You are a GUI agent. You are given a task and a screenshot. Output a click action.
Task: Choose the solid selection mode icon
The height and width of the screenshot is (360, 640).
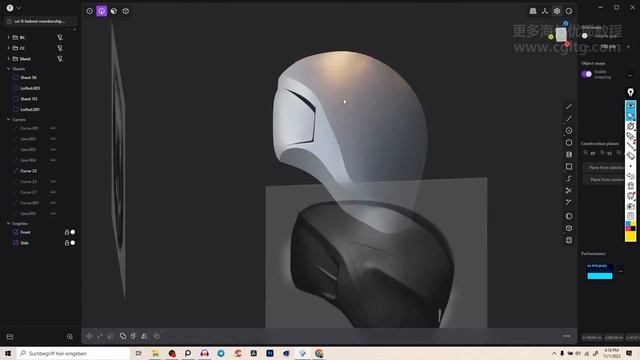(126, 11)
